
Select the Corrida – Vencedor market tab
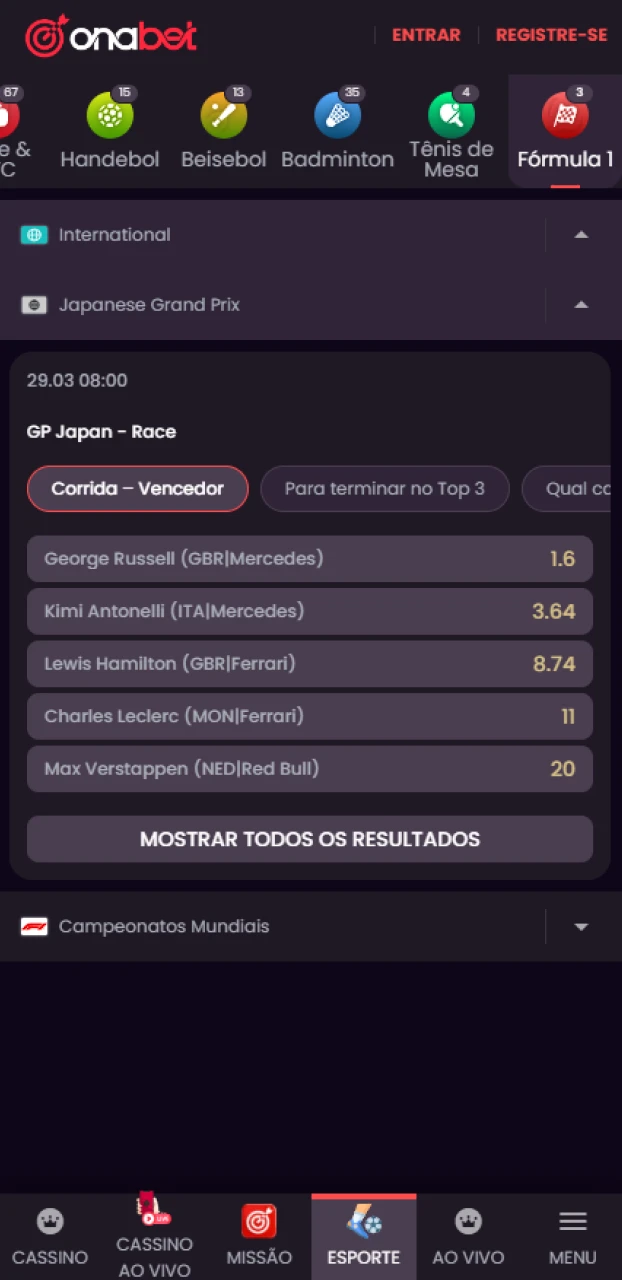pos(137,488)
